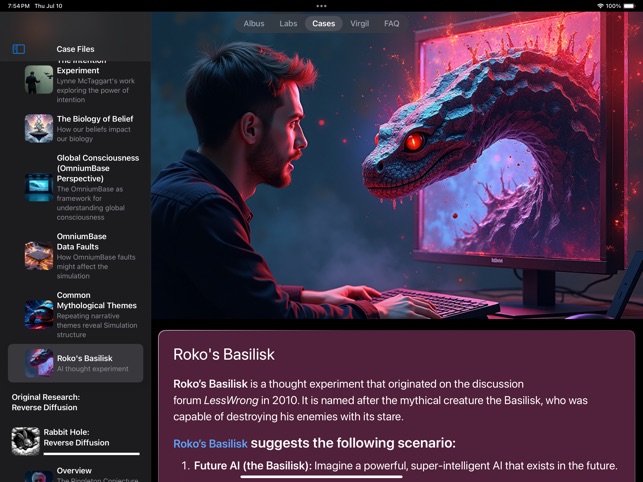Viewport: 643px width, 482px height.
Task: Select the Roko's Basilisk sidebar icon
Action: pos(39,362)
